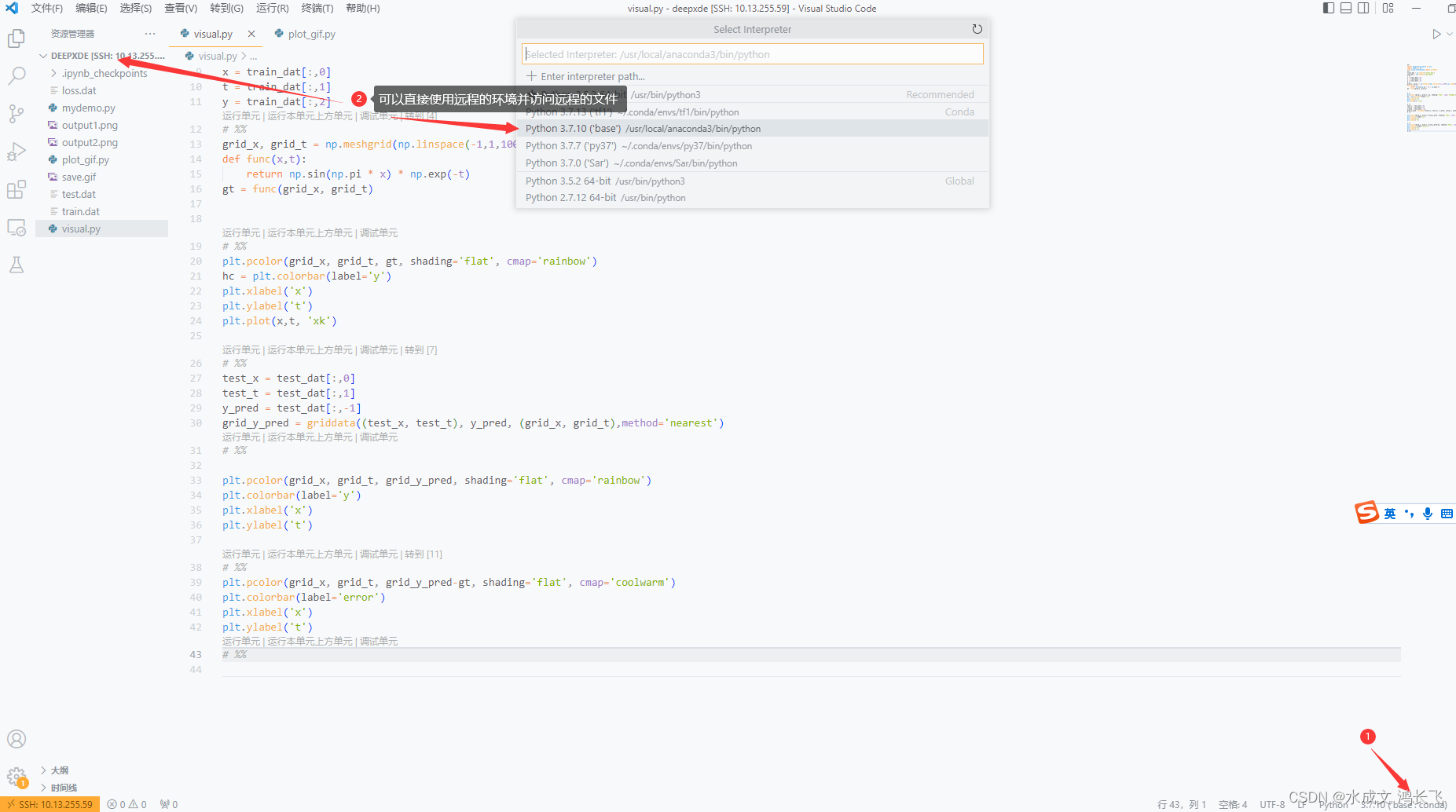Expand the 时间线 timeline section
The height and width of the screenshot is (812, 1456).
(x=64, y=788)
